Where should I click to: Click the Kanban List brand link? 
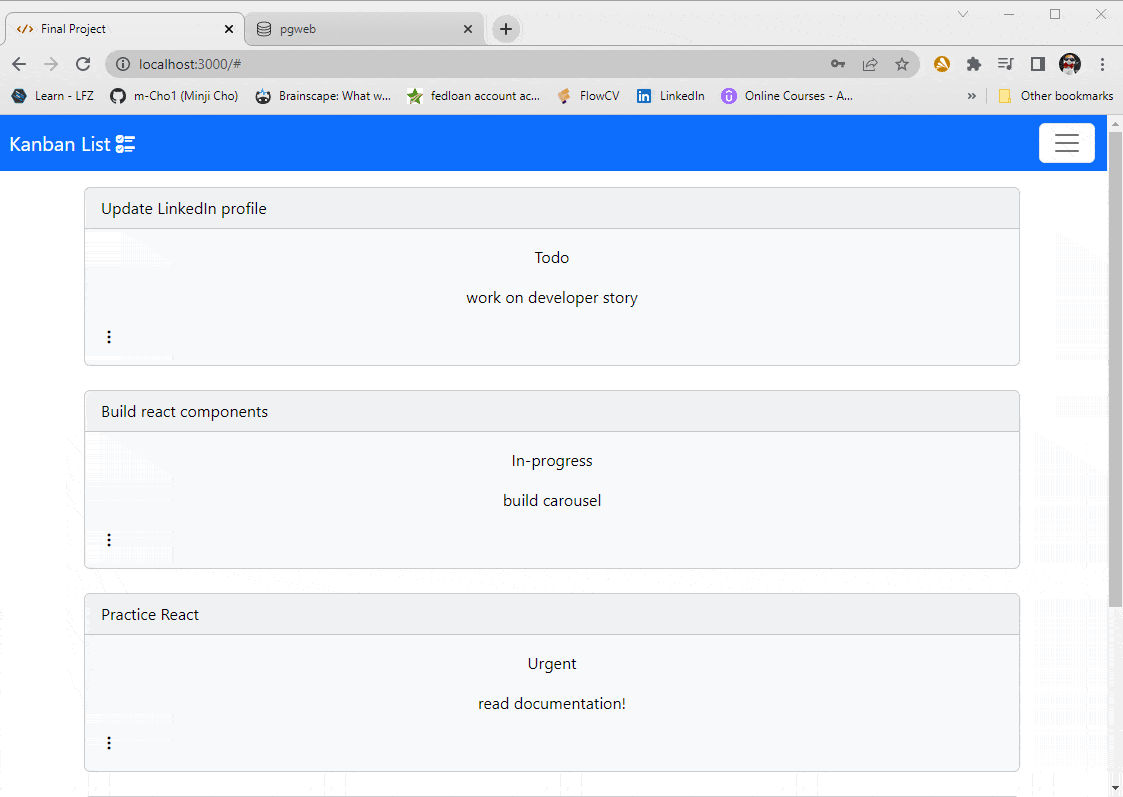click(72, 144)
